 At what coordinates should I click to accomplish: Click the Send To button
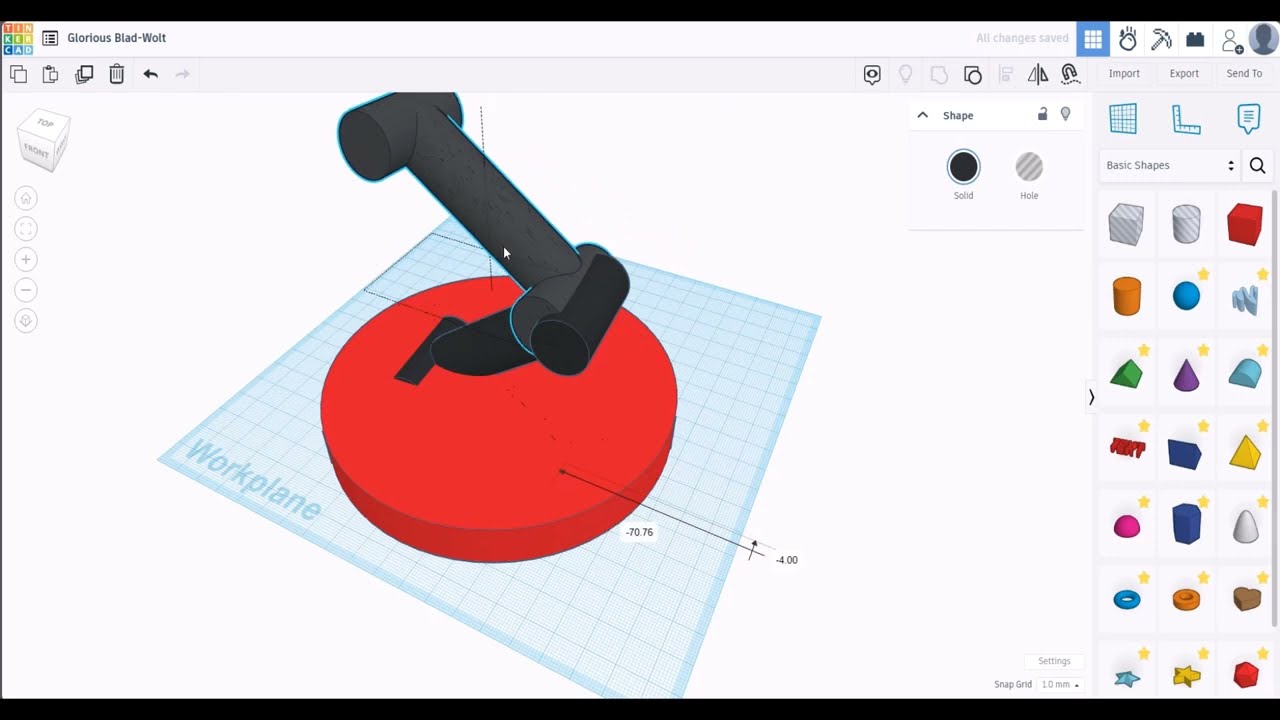pyautogui.click(x=1244, y=73)
